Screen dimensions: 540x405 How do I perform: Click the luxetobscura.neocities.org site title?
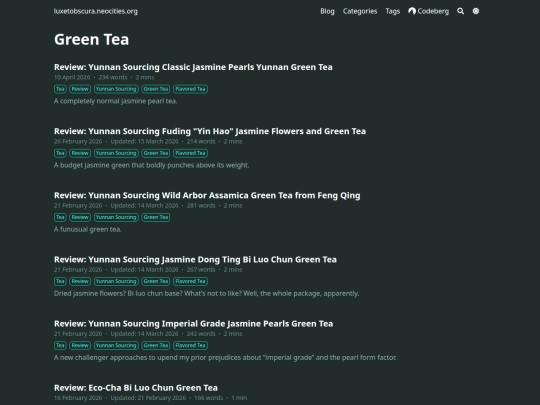(x=96, y=11)
